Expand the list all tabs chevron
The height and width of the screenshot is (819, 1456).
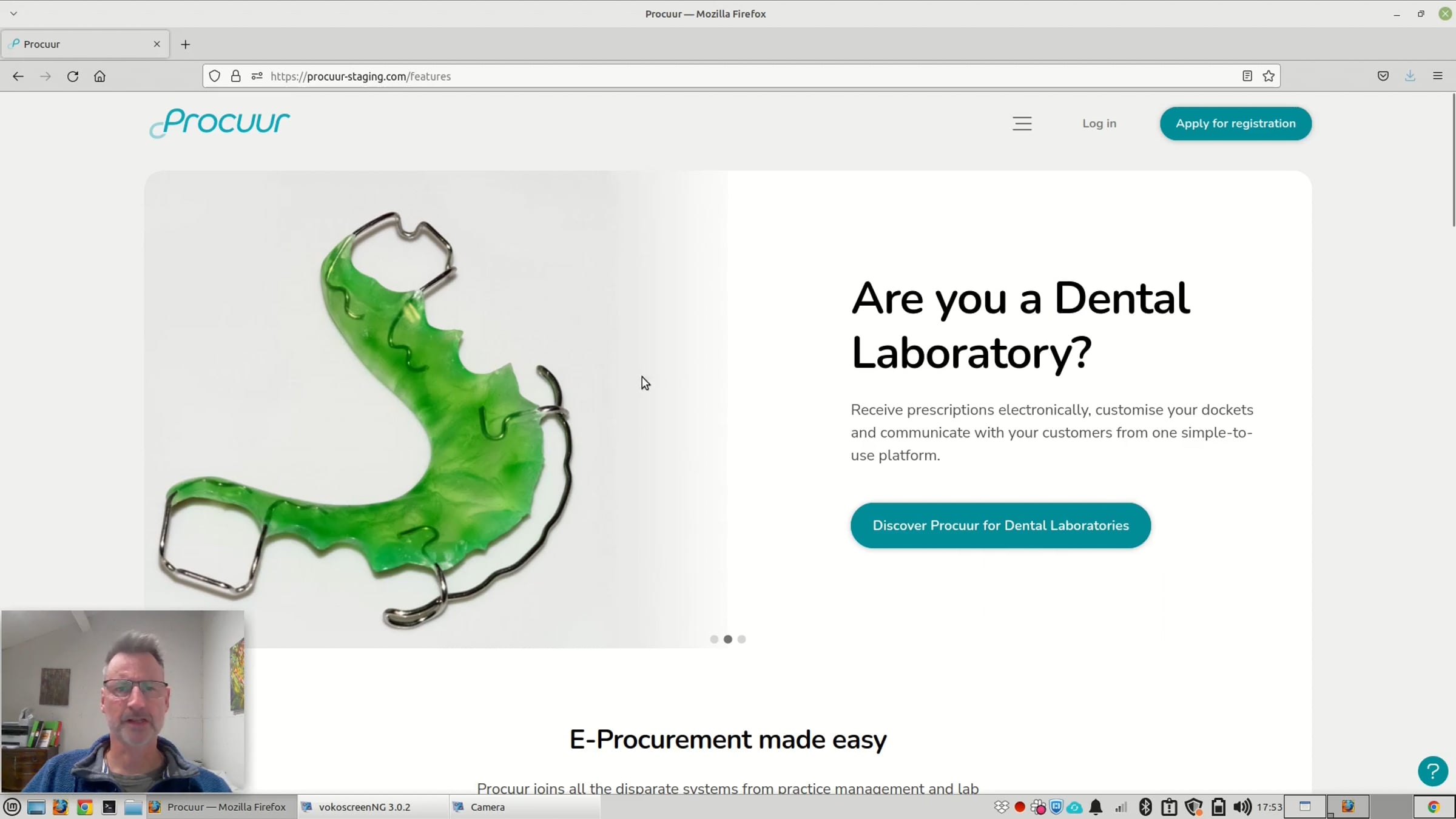pos(13,13)
